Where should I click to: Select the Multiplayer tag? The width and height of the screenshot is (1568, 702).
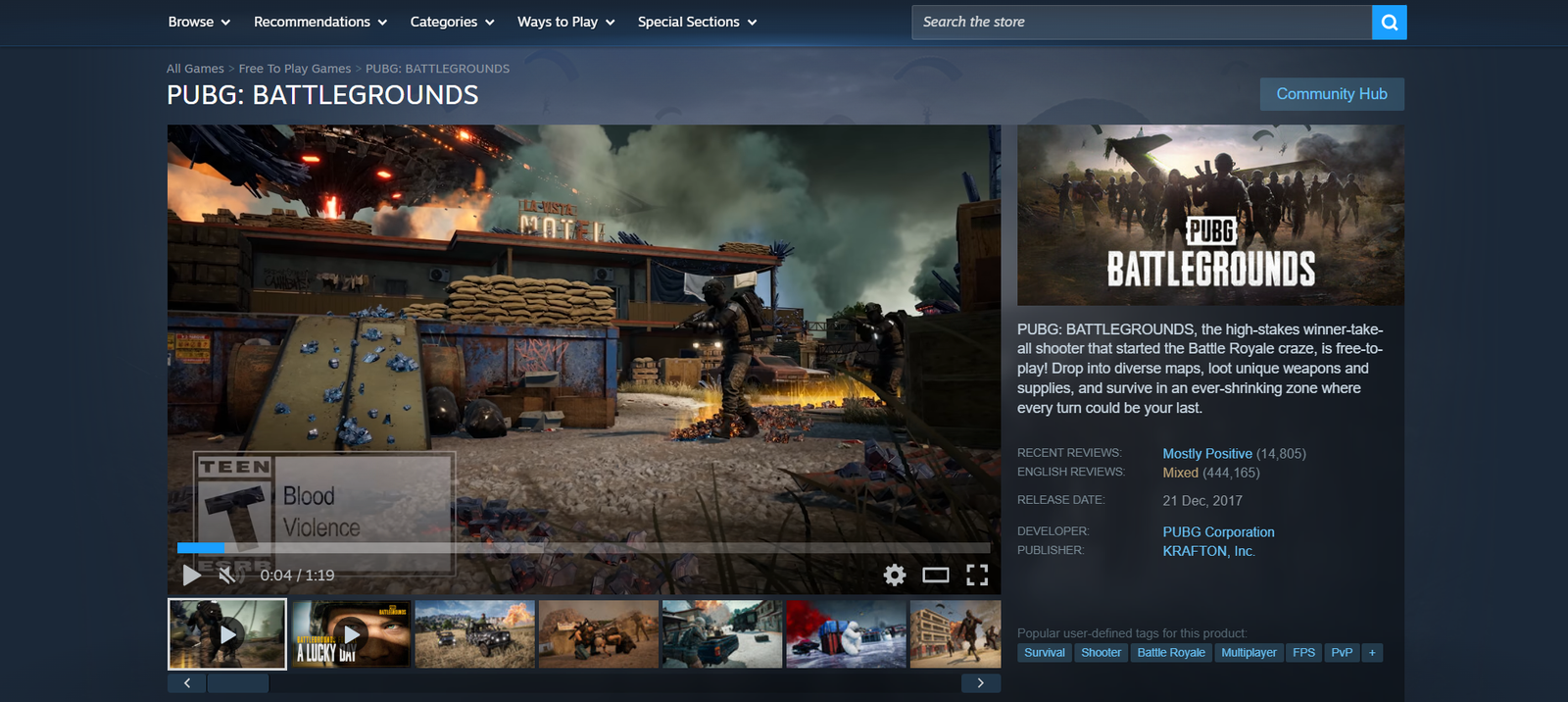(1249, 653)
